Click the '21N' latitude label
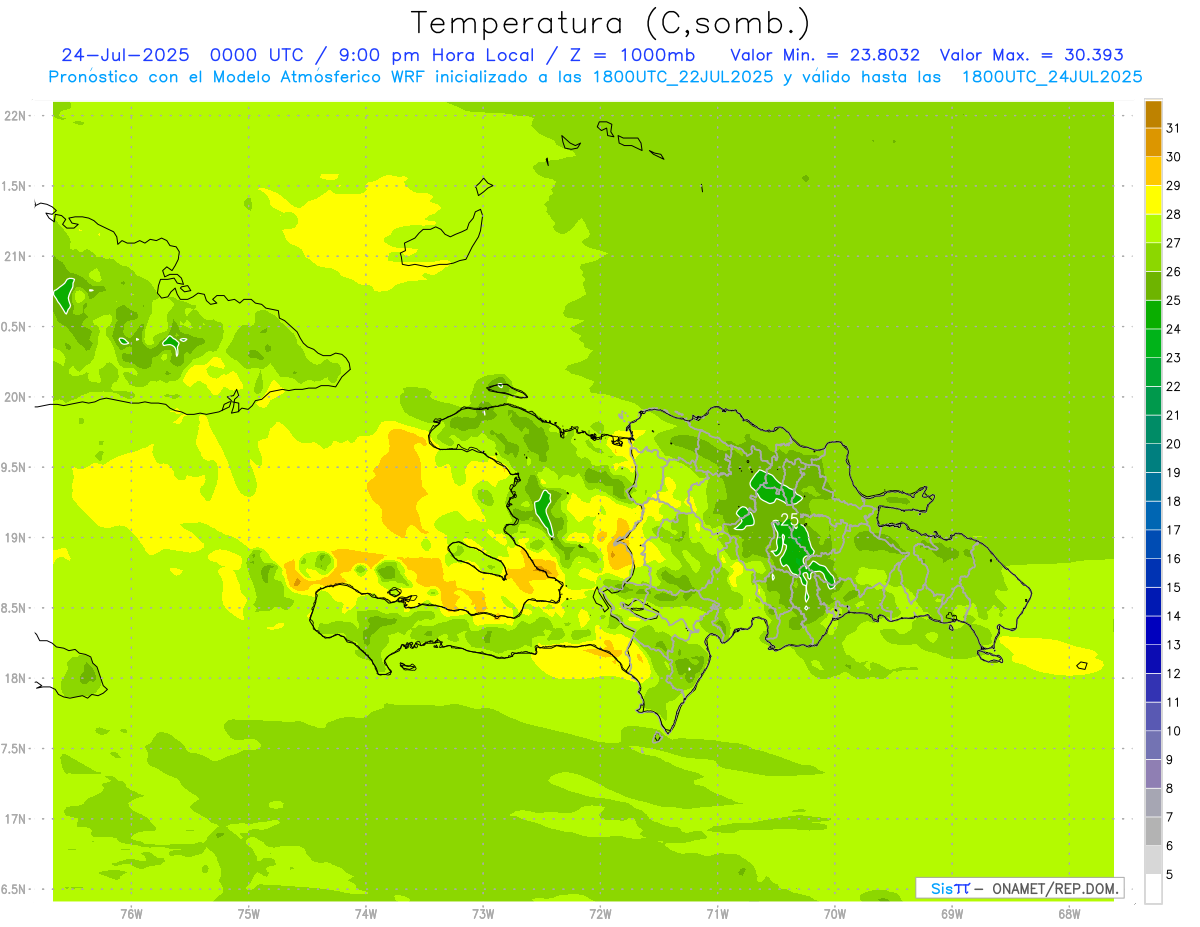The width and height of the screenshot is (1200, 927). point(15,257)
